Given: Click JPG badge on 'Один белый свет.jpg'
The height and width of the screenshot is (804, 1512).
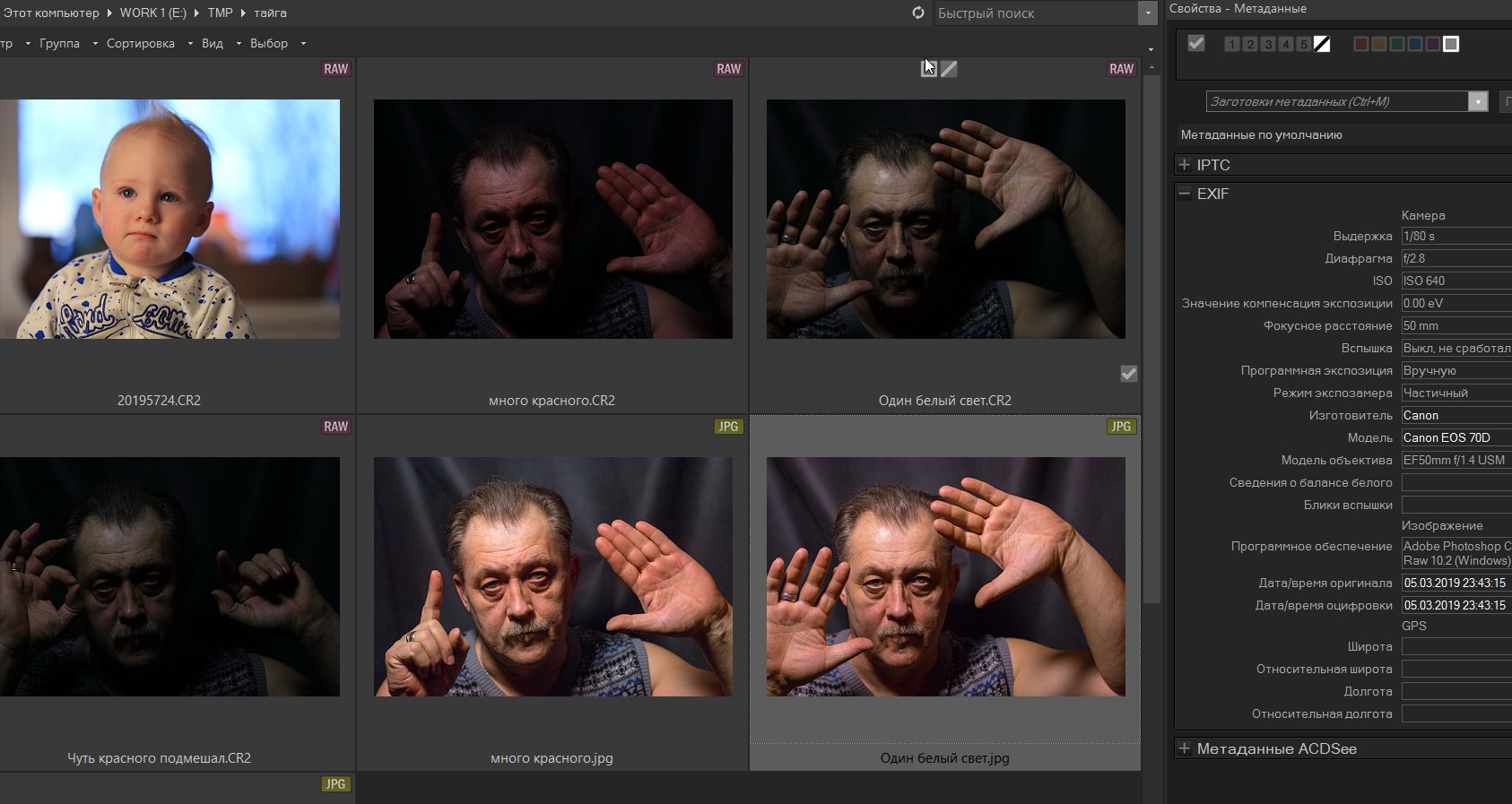Looking at the screenshot, I should point(1121,427).
